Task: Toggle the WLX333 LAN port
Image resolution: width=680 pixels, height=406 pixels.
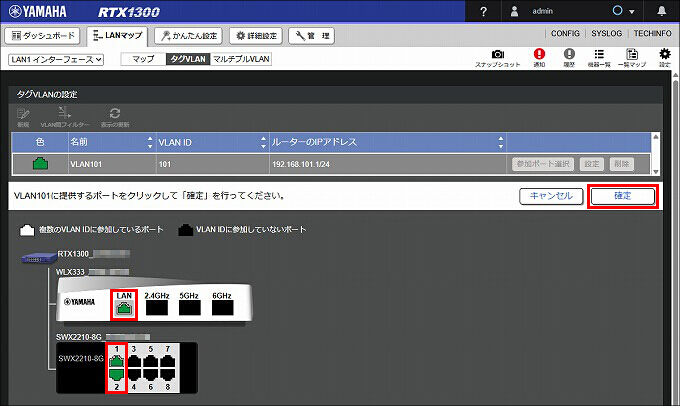Action: click(x=124, y=308)
